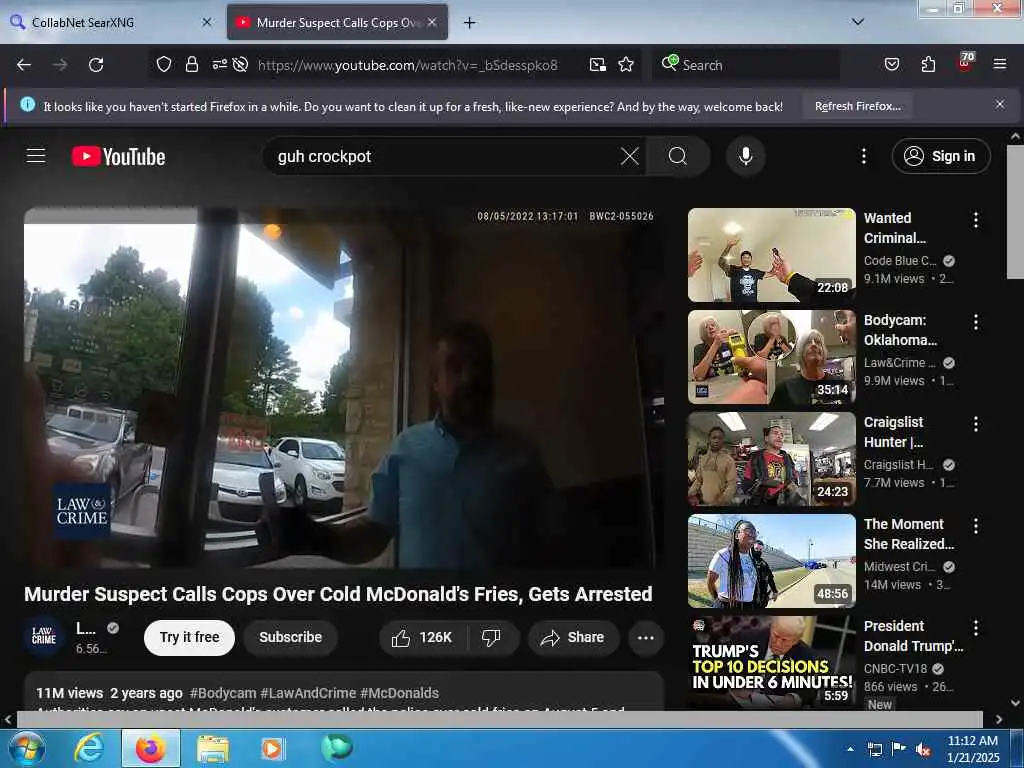Open options for The Moment She Realized video
The width and height of the screenshot is (1024, 768).
click(x=976, y=526)
